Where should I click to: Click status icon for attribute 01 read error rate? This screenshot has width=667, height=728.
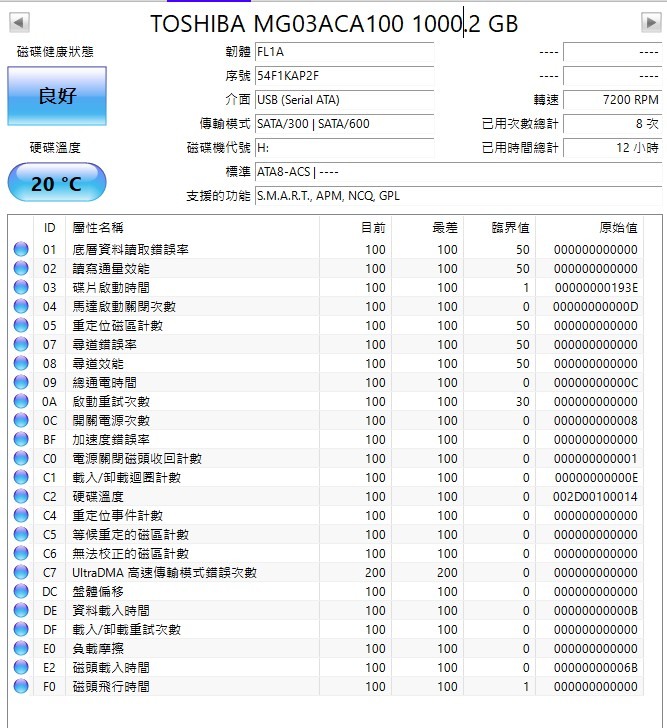point(21,250)
